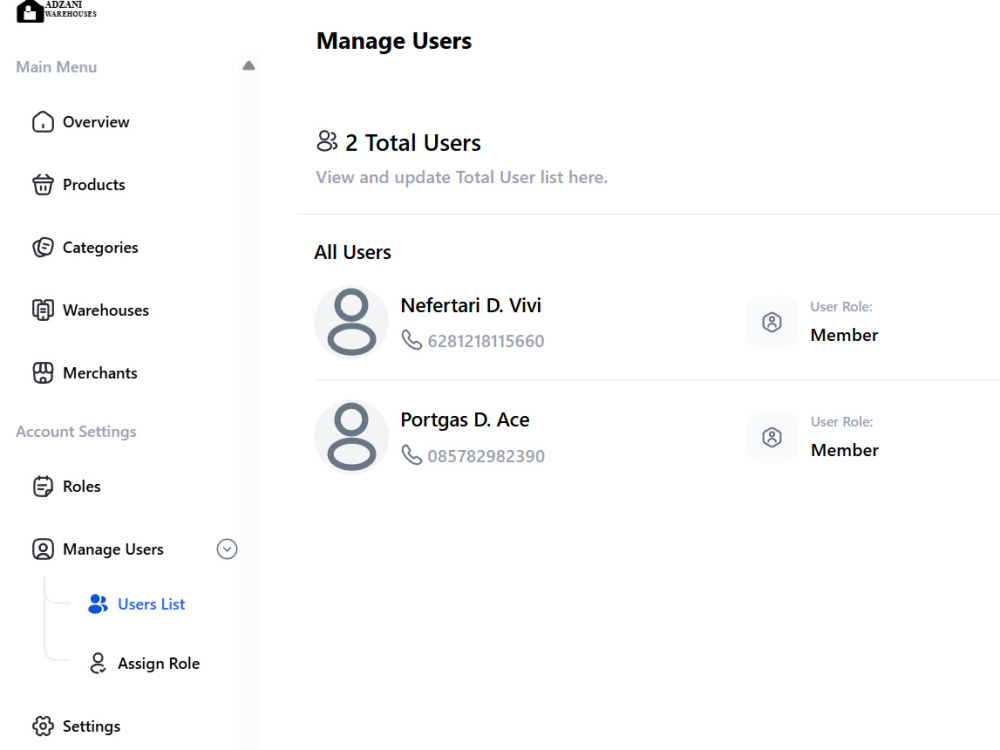Open the Assign Role submenu link
The height and width of the screenshot is (750, 1000).
[159, 663]
